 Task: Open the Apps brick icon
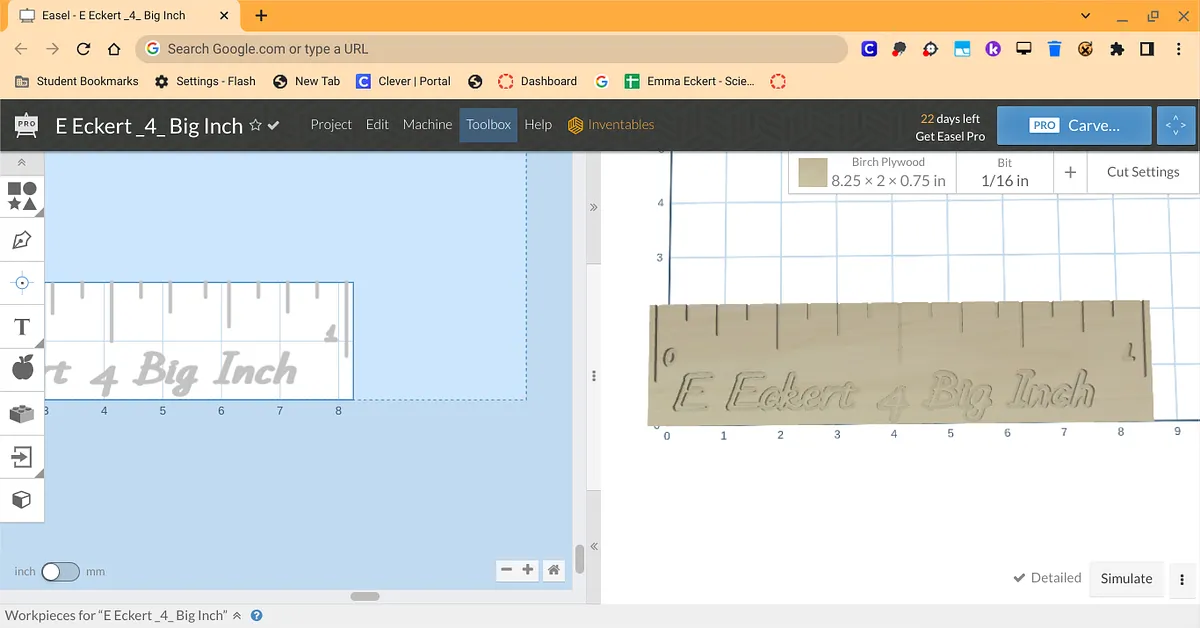click(x=22, y=413)
